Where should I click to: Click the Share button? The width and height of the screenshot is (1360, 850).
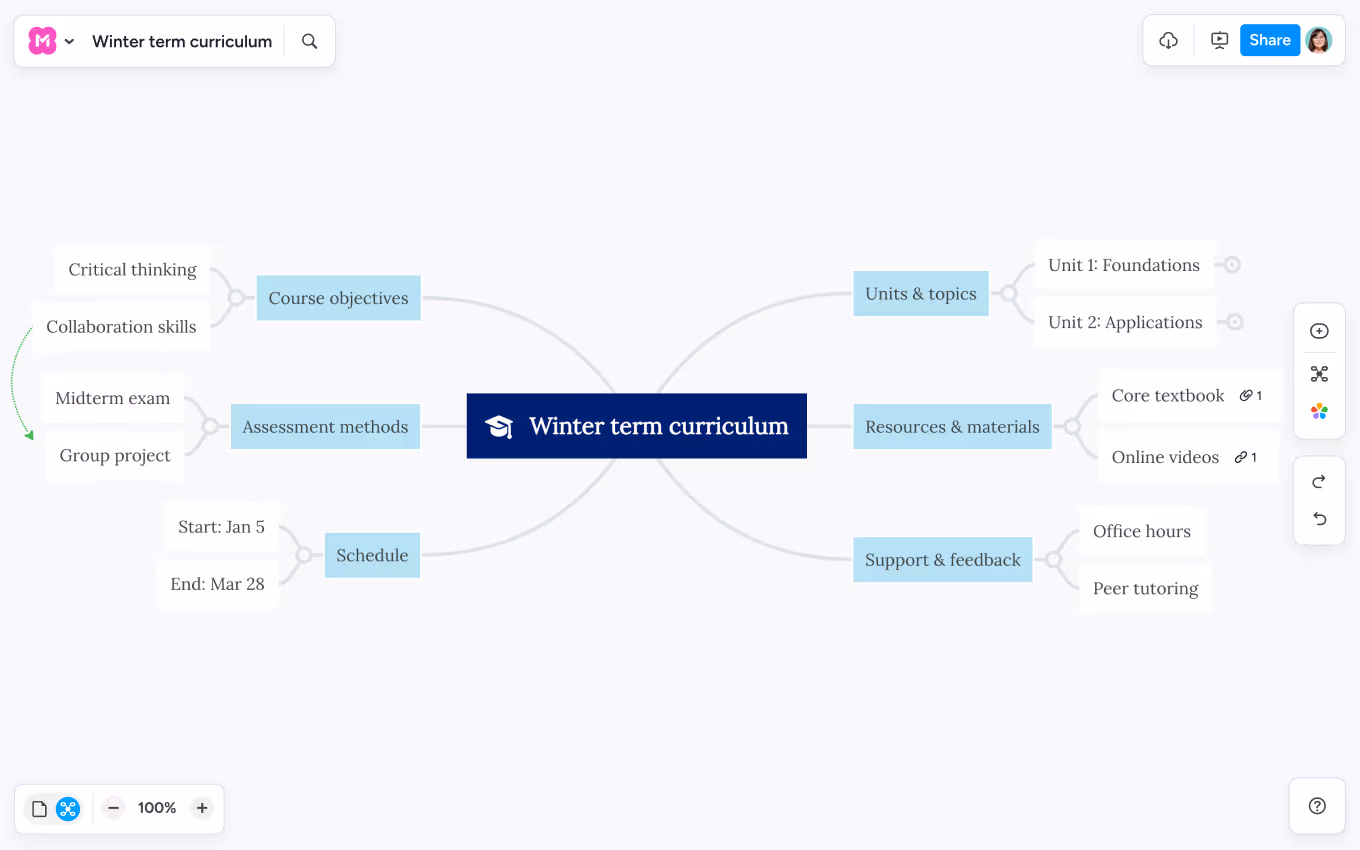coord(1269,40)
